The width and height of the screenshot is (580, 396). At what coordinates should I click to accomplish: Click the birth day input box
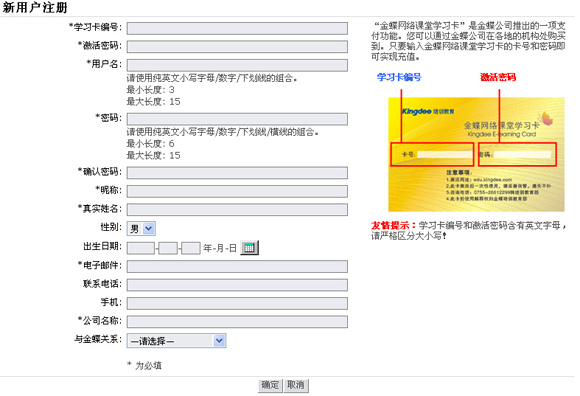(191, 248)
